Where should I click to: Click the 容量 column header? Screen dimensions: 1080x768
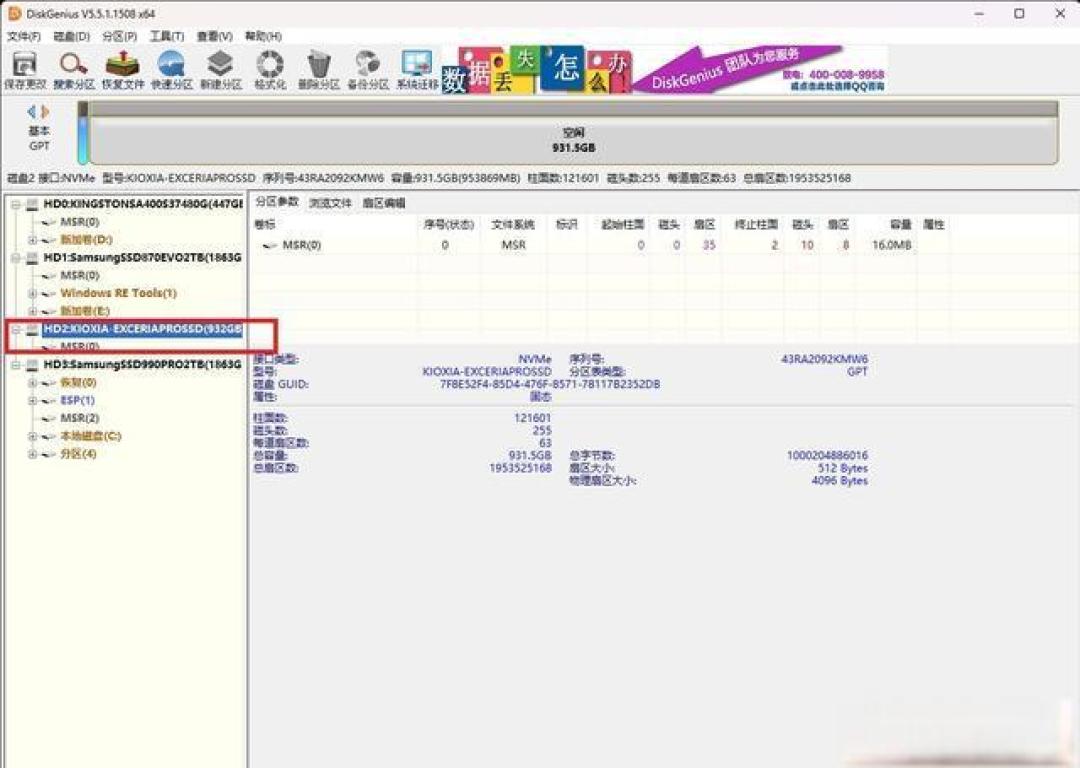901,225
